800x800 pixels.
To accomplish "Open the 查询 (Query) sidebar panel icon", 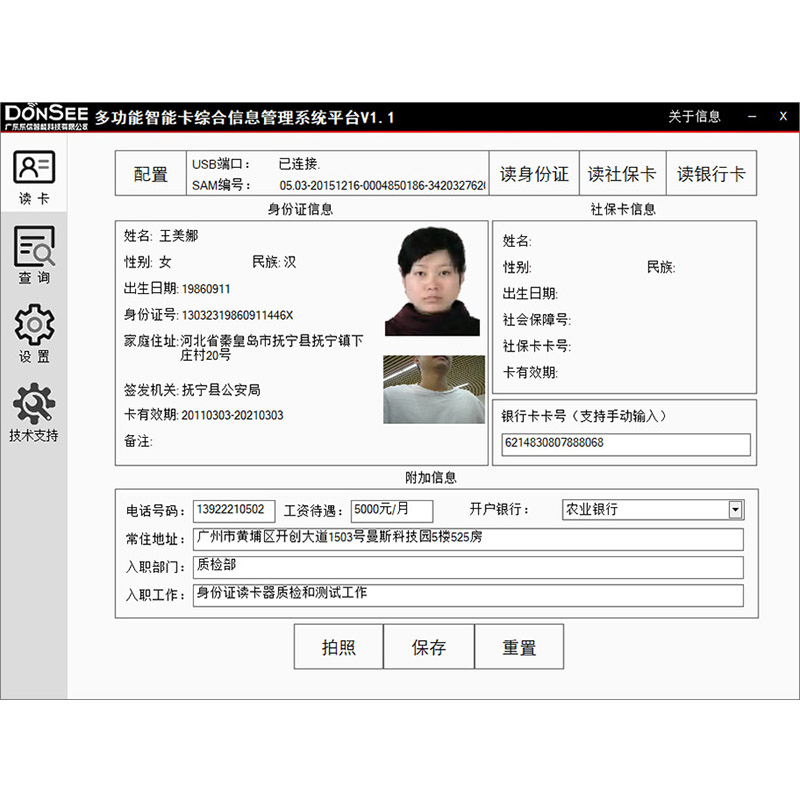I will tap(35, 250).
